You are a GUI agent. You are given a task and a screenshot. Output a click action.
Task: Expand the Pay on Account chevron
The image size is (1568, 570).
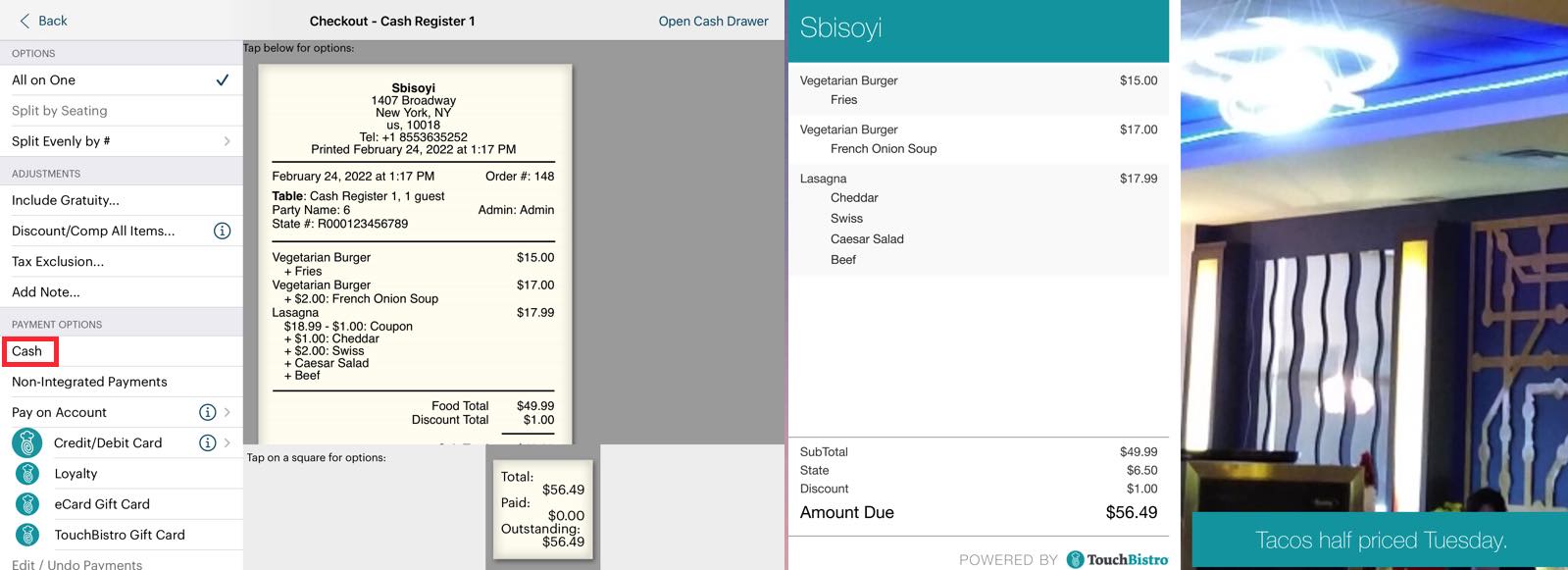coord(228,412)
